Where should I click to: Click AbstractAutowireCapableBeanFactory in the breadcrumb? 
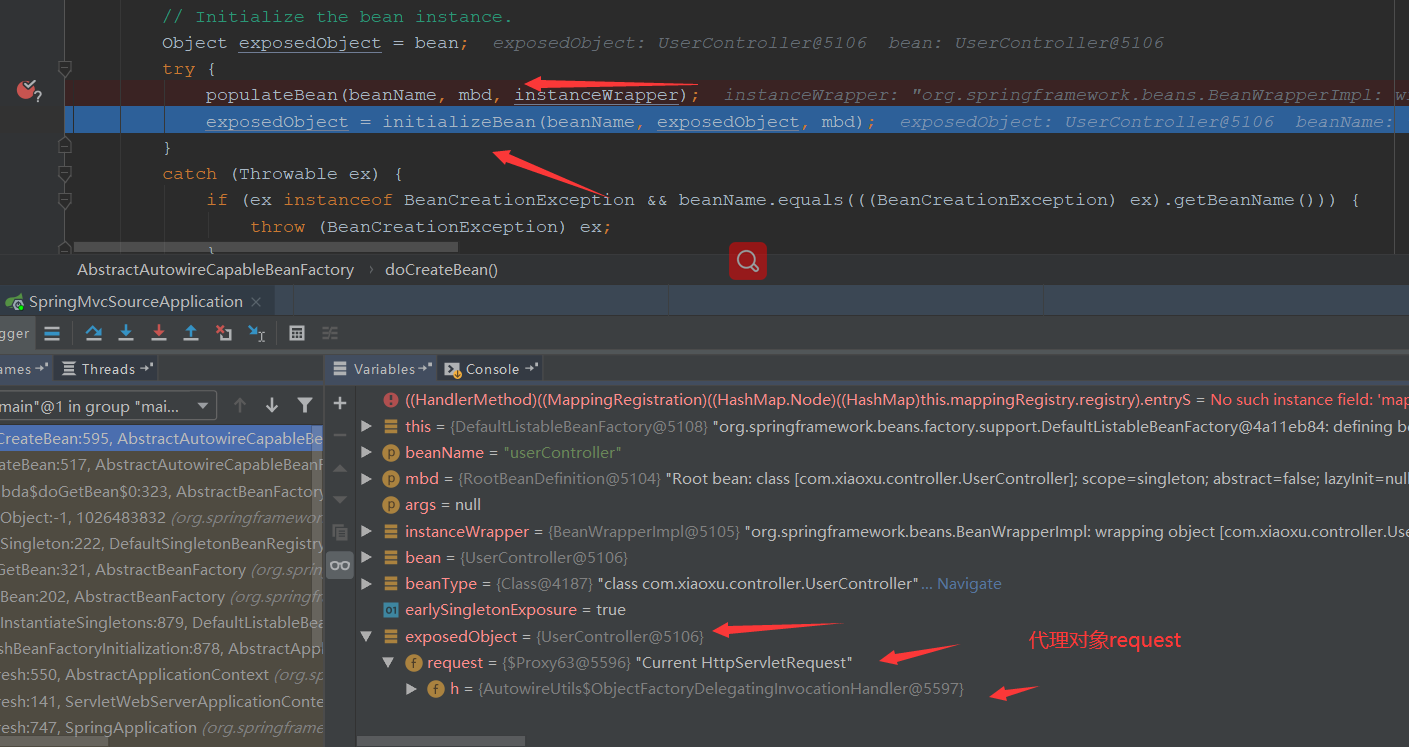coord(215,270)
